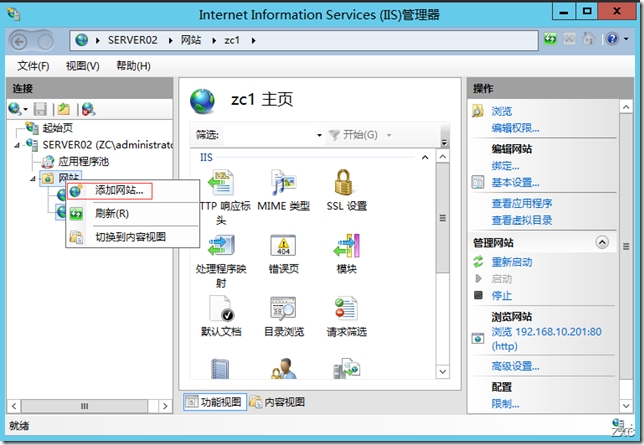Click the 查看应用程序 link
The height and width of the screenshot is (445, 644).
[x=522, y=203]
